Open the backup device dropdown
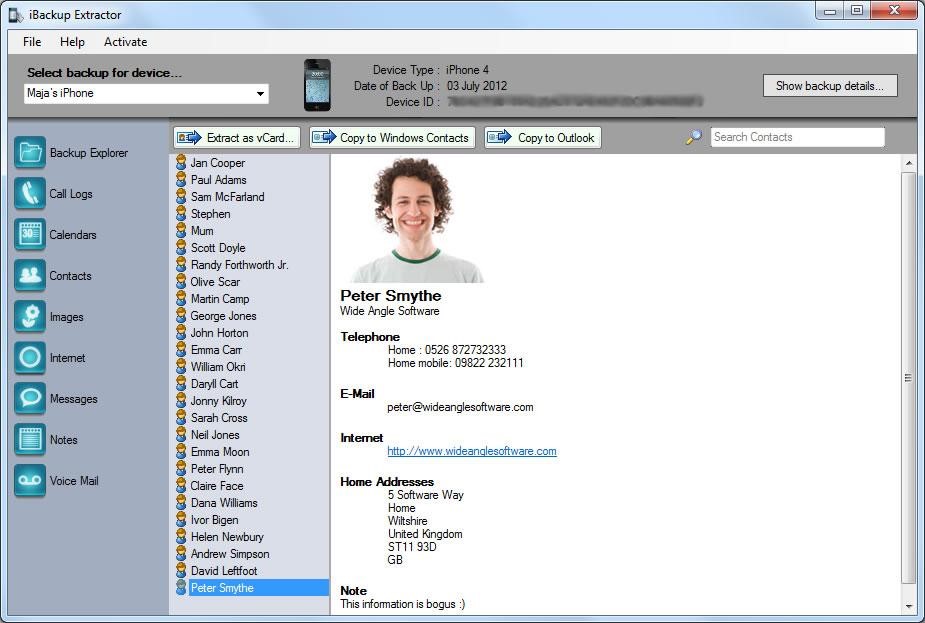 [x=262, y=93]
